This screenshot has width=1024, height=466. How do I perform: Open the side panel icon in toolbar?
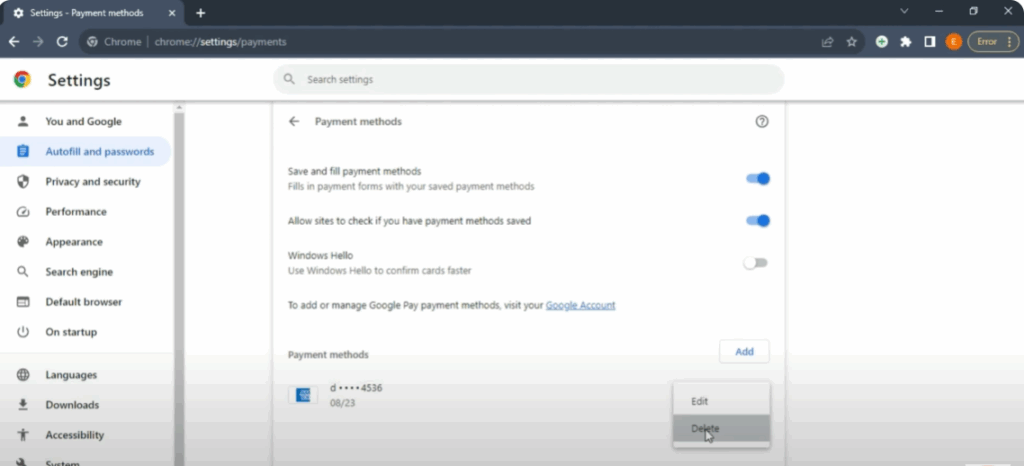[930, 42]
